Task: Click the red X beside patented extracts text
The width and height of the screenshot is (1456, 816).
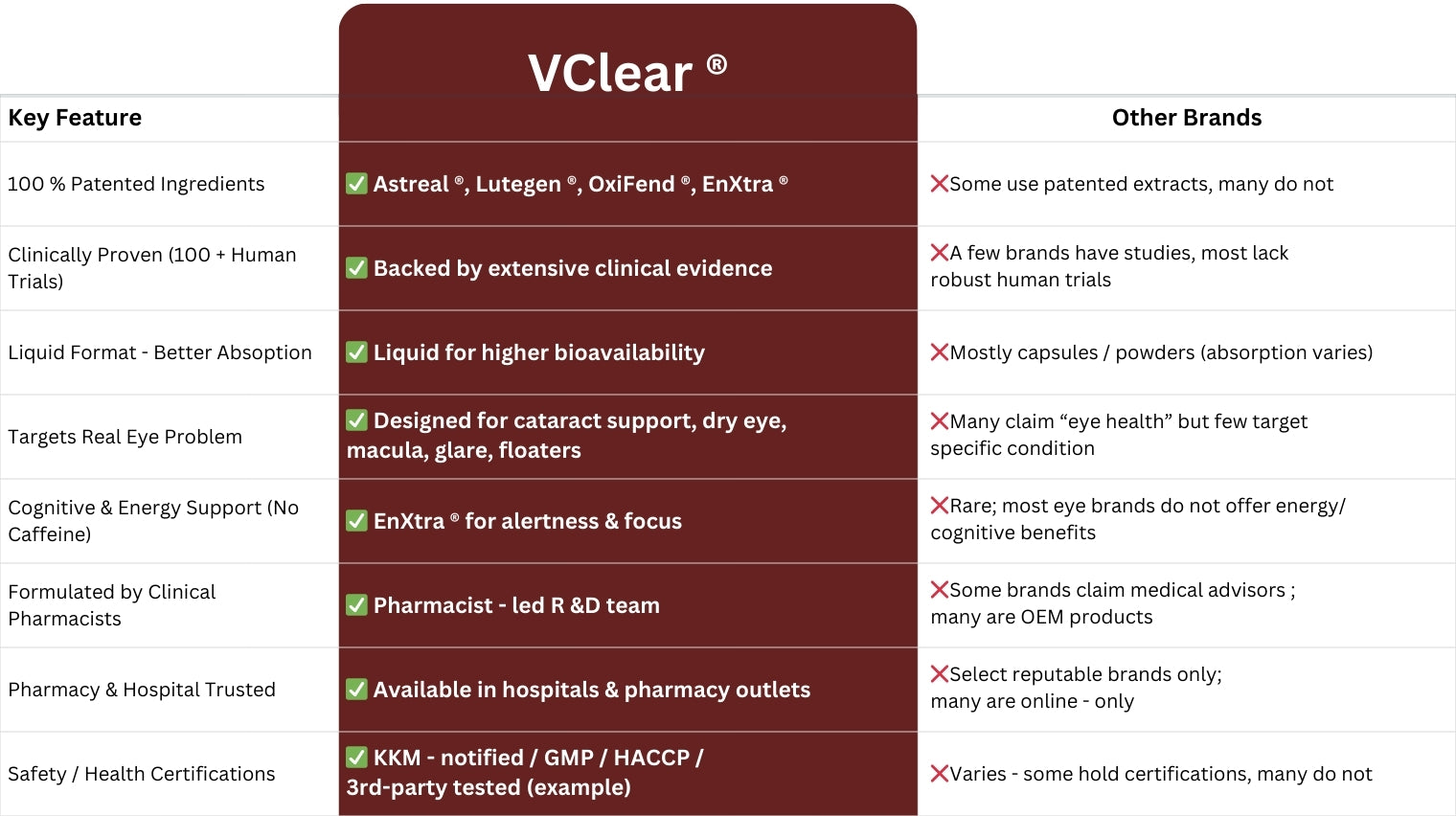Action: (939, 184)
